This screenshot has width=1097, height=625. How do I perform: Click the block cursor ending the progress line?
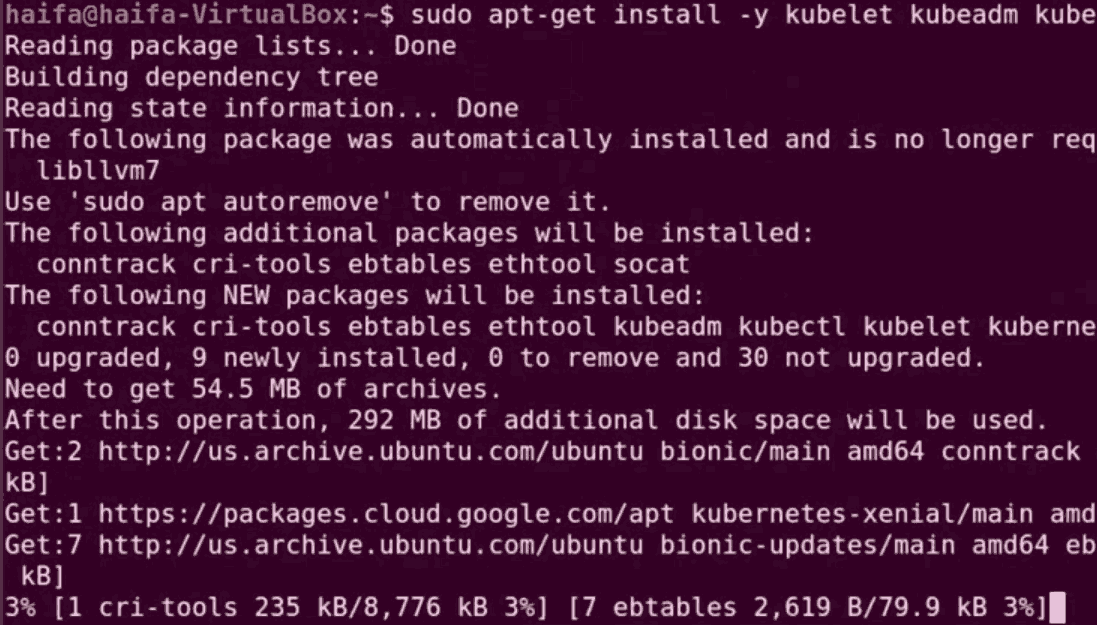1060,607
